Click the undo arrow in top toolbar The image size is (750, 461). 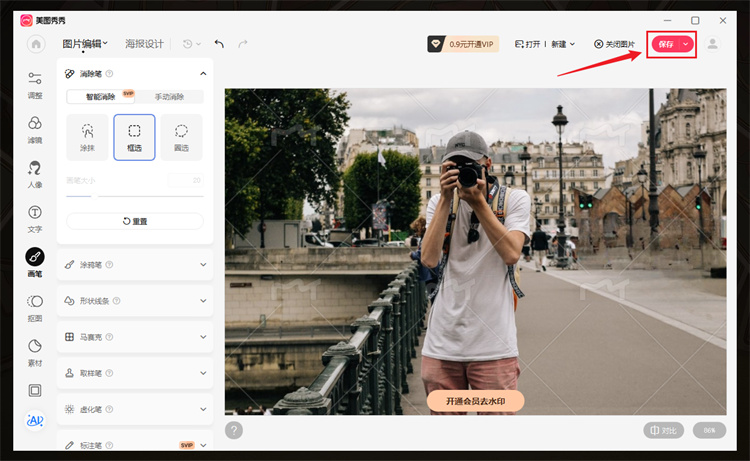(x=219, y=44)
